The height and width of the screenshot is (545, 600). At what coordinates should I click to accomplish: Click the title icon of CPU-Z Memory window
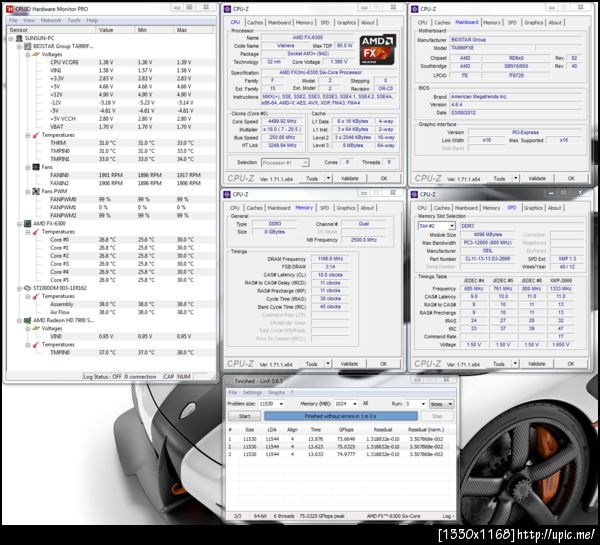click(227, 194)
